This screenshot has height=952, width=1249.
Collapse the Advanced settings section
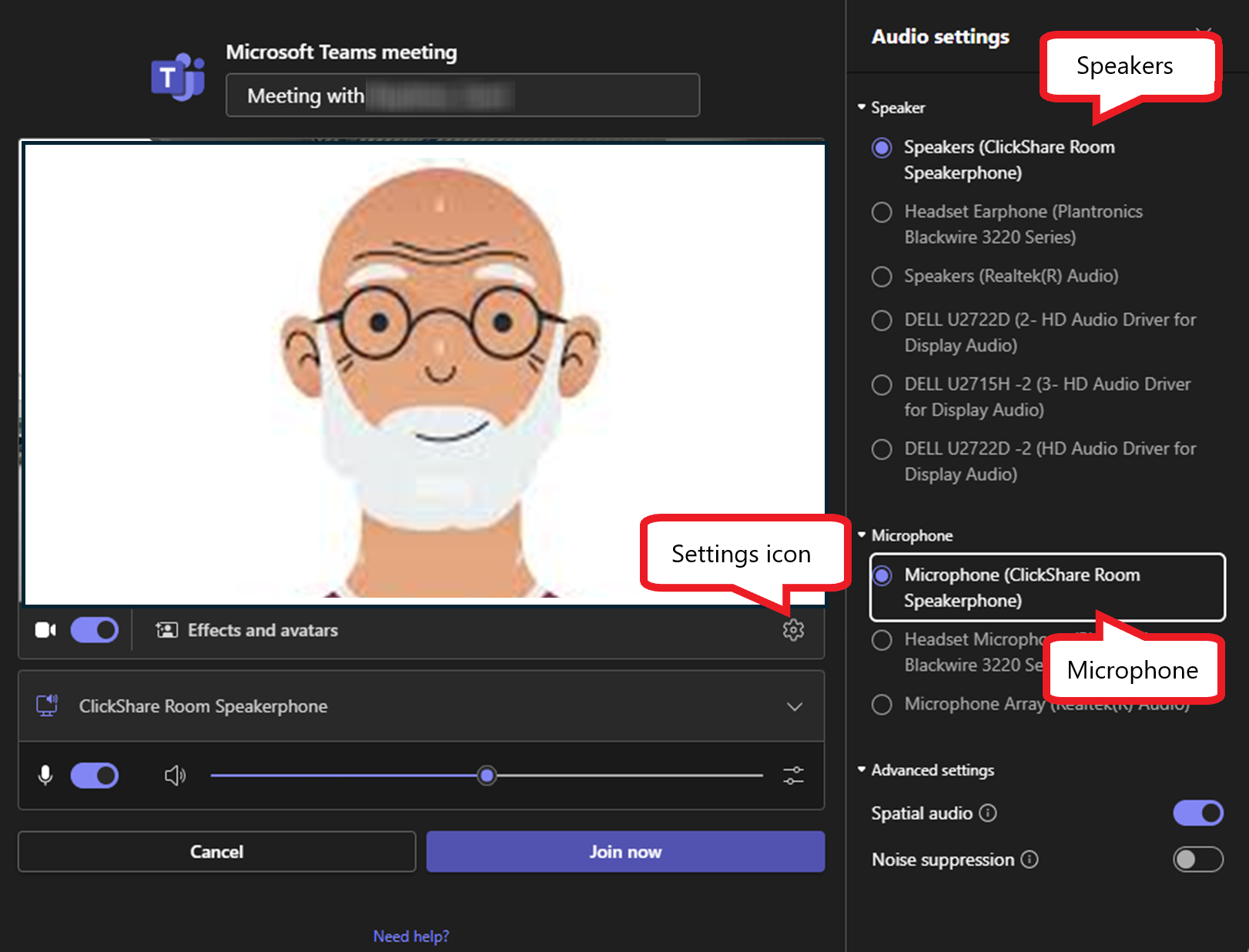[926, 770]
